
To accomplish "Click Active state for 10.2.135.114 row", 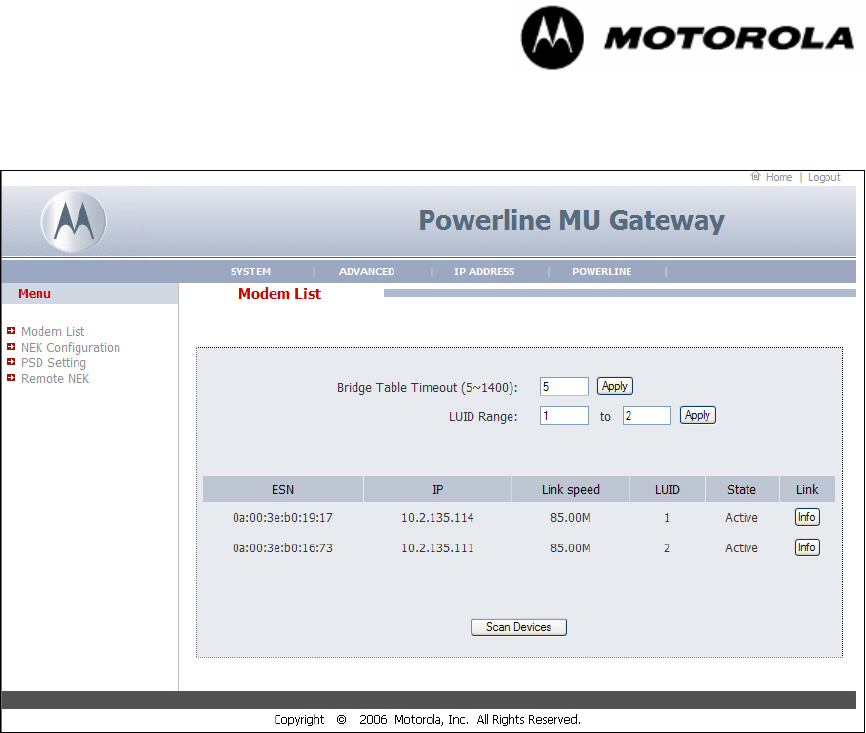I will coord(741,518).
